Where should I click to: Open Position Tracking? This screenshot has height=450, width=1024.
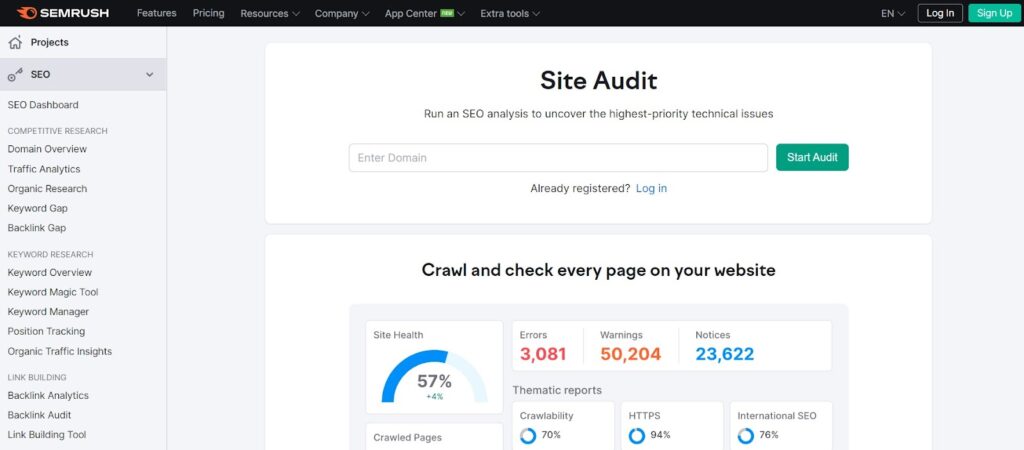pos(46,331)
